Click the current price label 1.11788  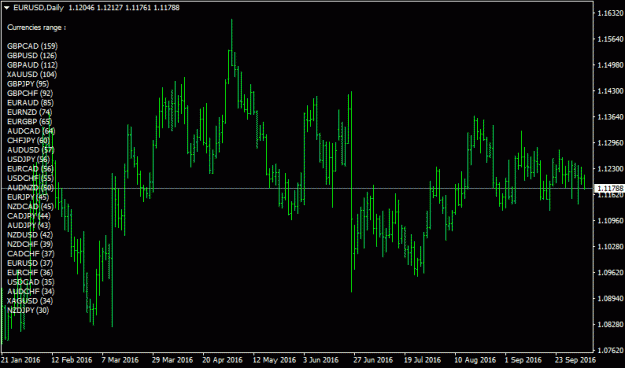tap(609, 188)
